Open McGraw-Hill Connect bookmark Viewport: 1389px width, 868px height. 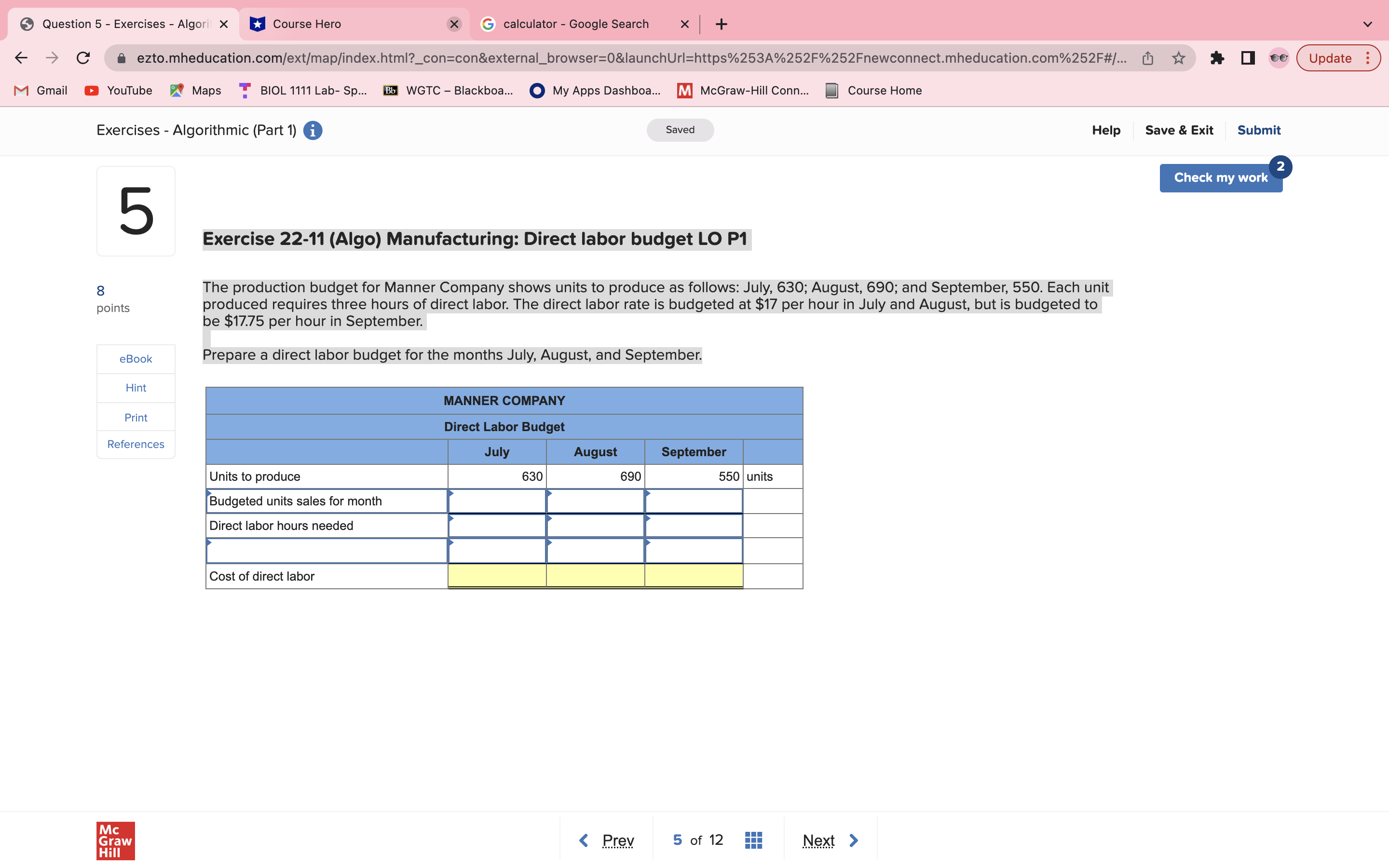[x=743, y=90]
